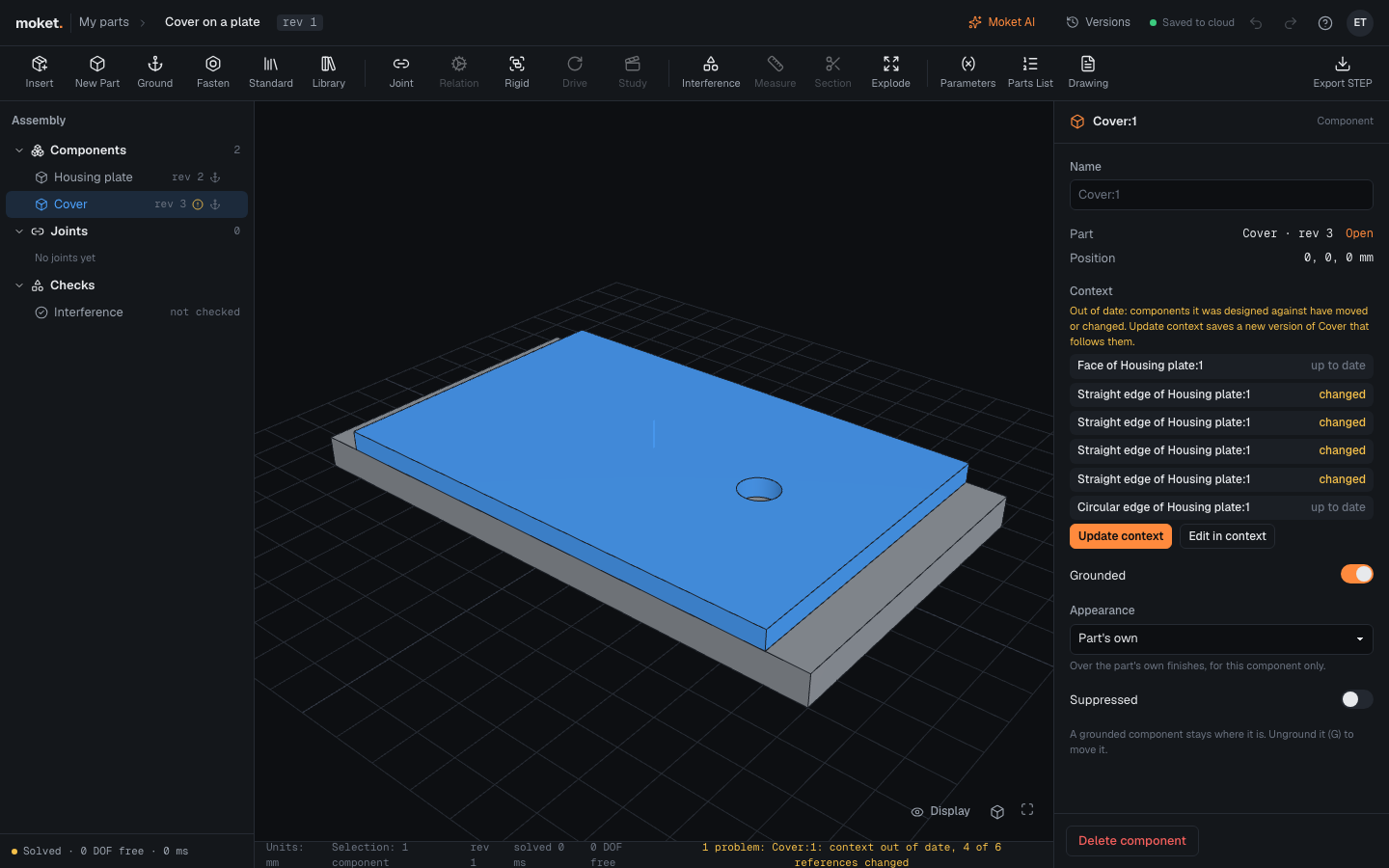Open My parts breadcrumb
The width and height of the screenshot is (1389, 868).
tap(104, 22)
